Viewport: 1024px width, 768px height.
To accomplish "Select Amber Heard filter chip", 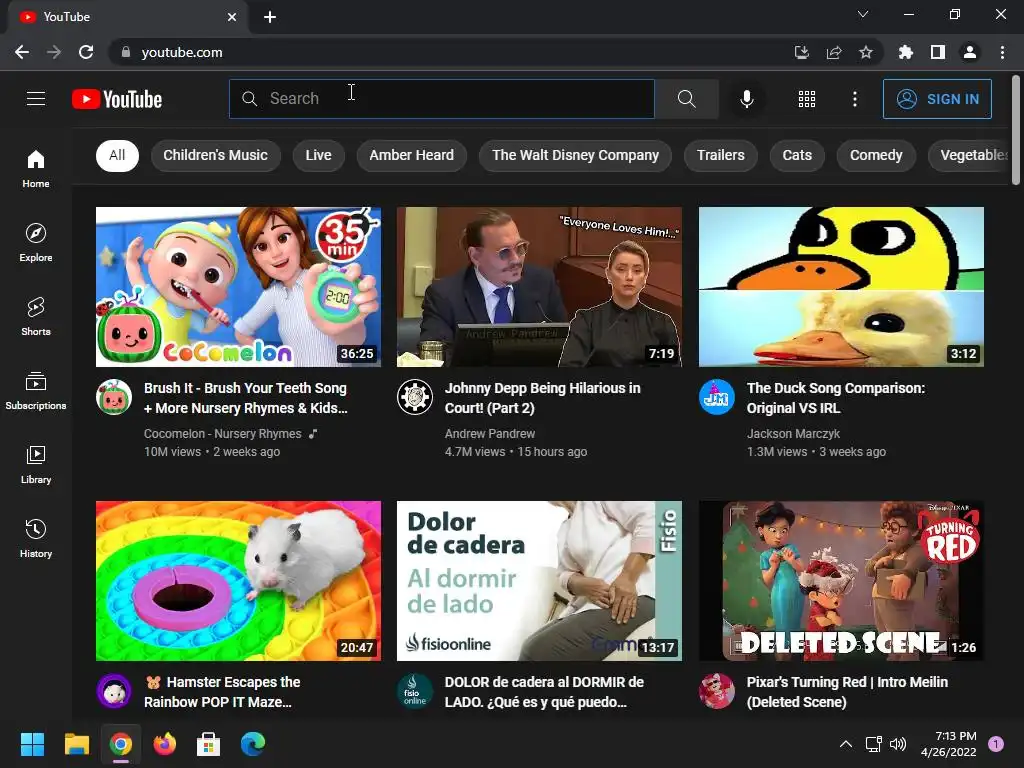I will click(x=411, y=155).
